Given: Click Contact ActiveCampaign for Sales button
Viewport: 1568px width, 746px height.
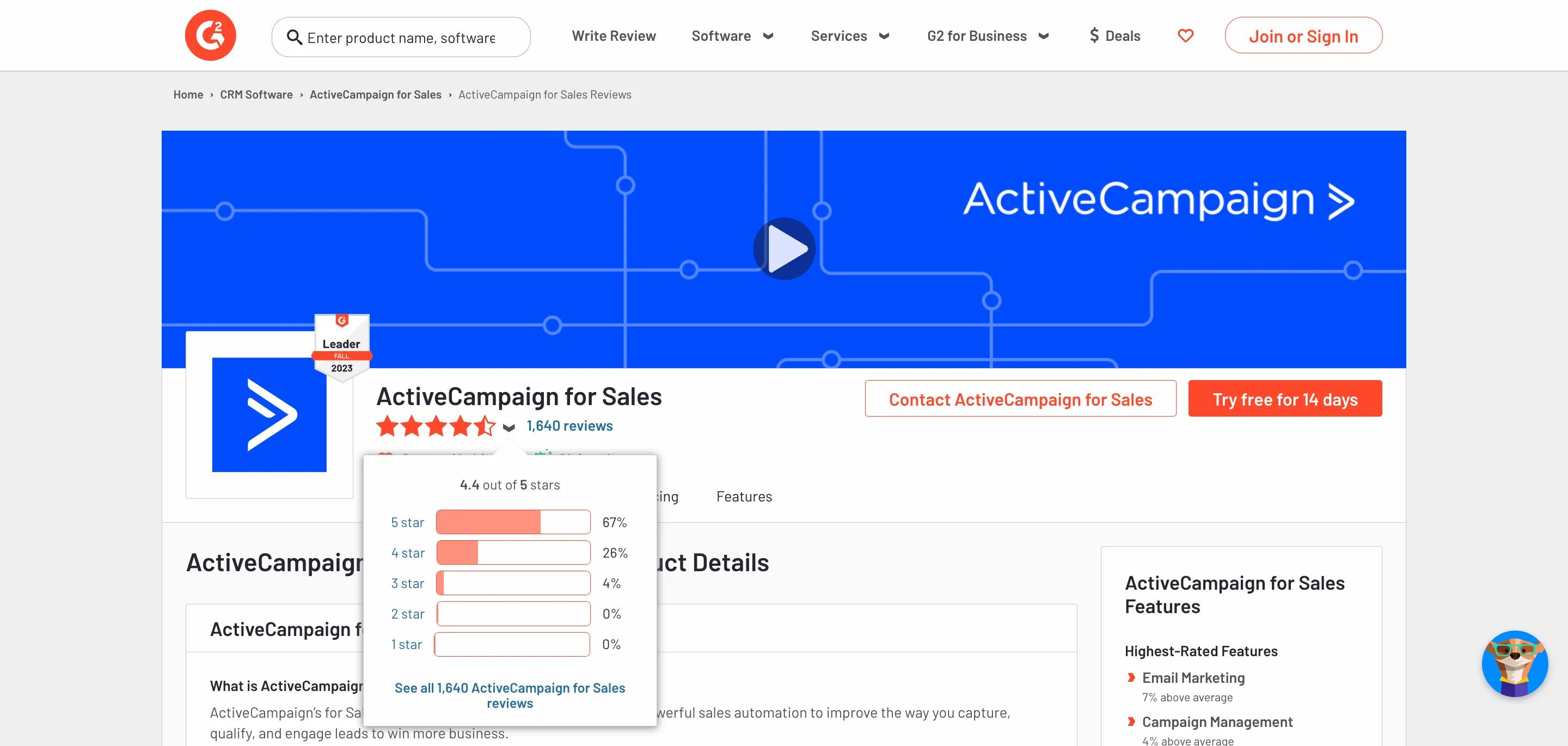Looking at the screenshot, I should (x=1020, y=398).
